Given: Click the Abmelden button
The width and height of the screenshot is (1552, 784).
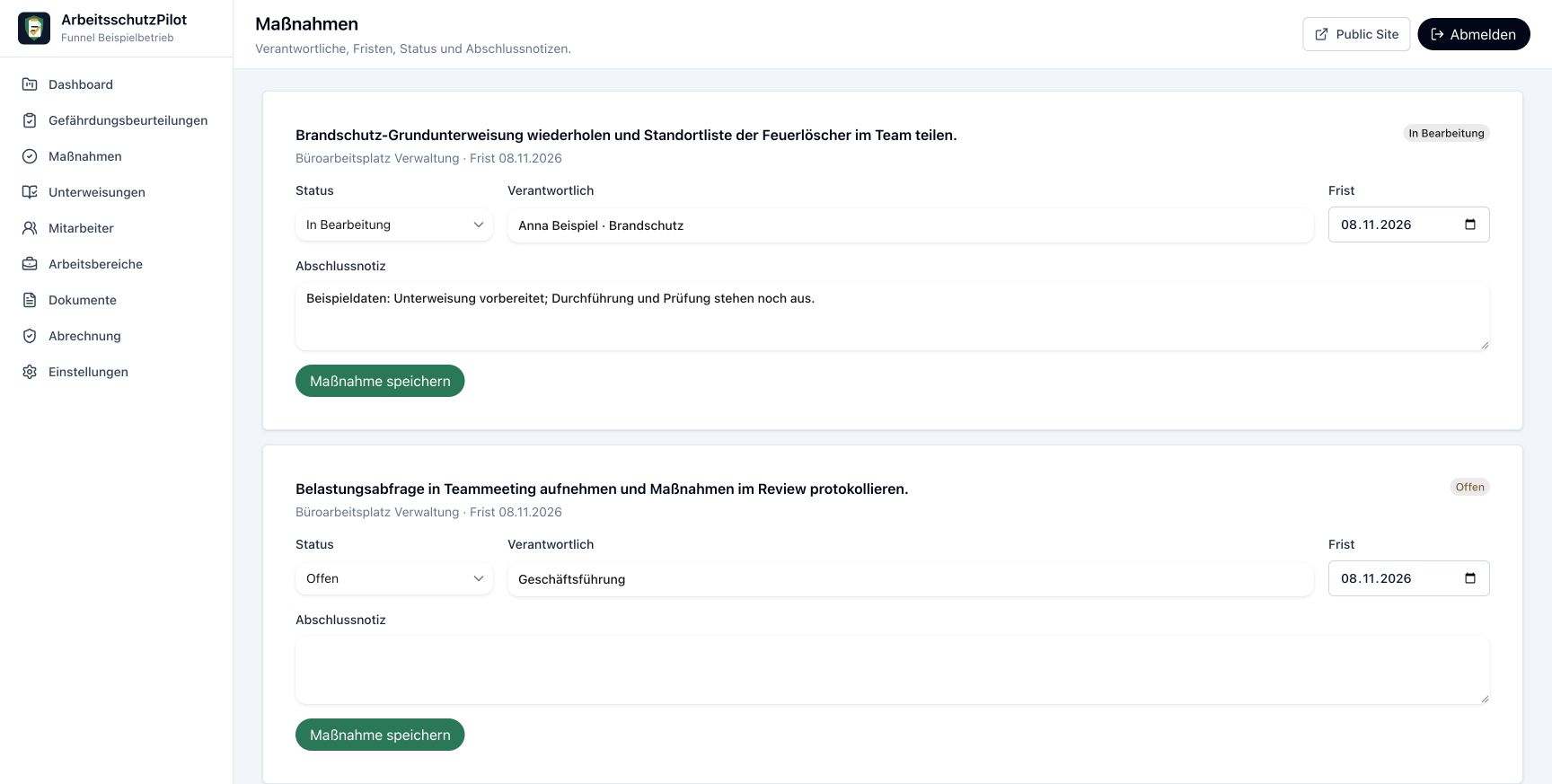Looking at the screenshot, I should (x=1473, y=34).
